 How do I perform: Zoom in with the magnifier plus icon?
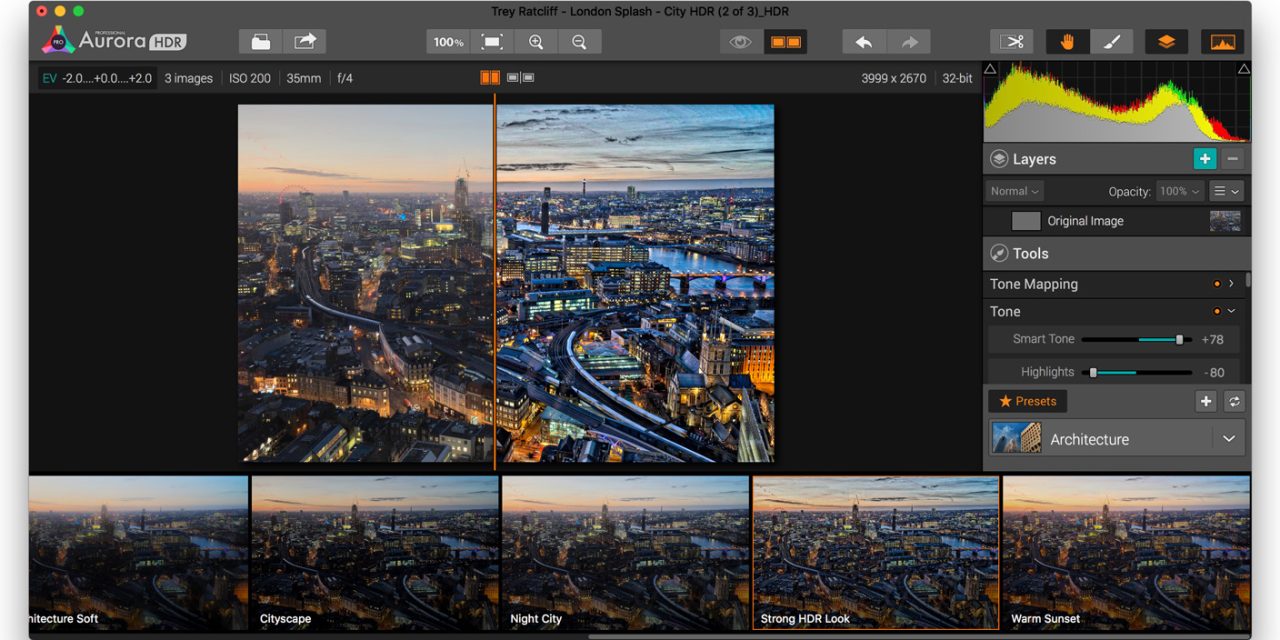536,41
